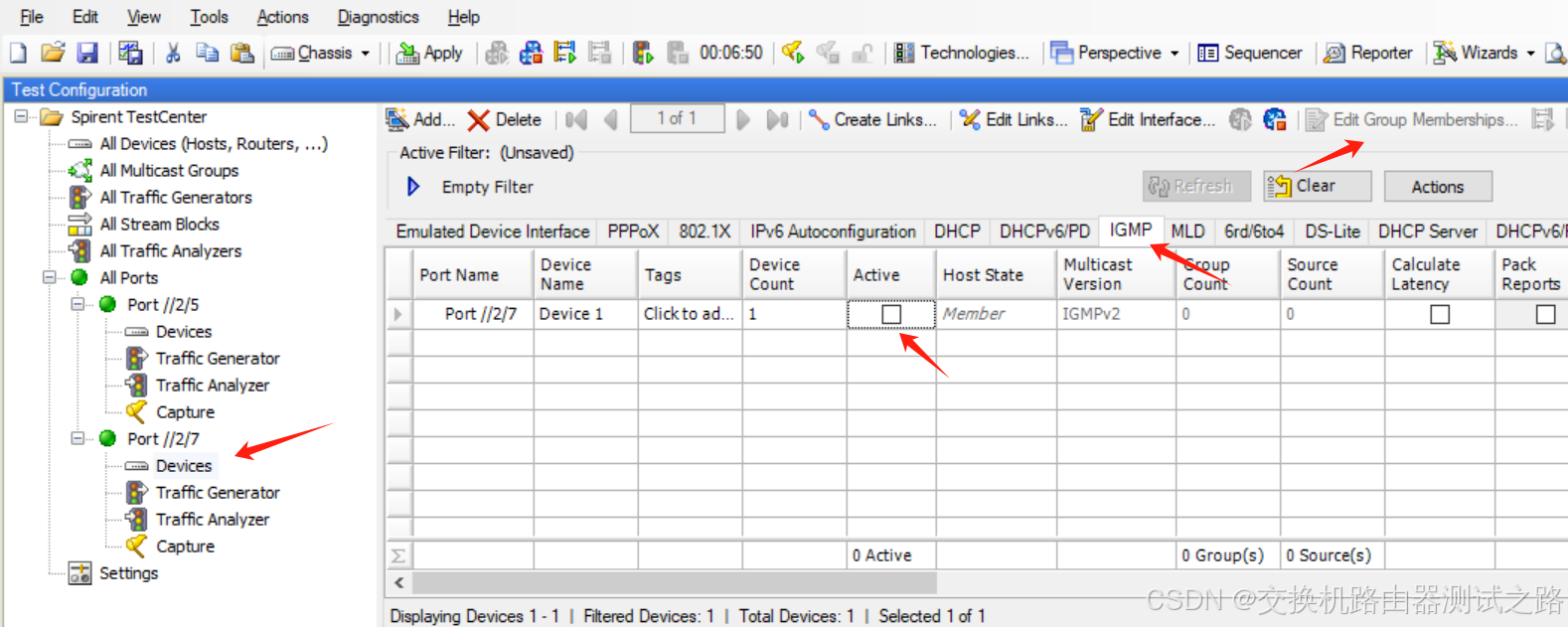Click the Add device button

click(x=420, y=119)
